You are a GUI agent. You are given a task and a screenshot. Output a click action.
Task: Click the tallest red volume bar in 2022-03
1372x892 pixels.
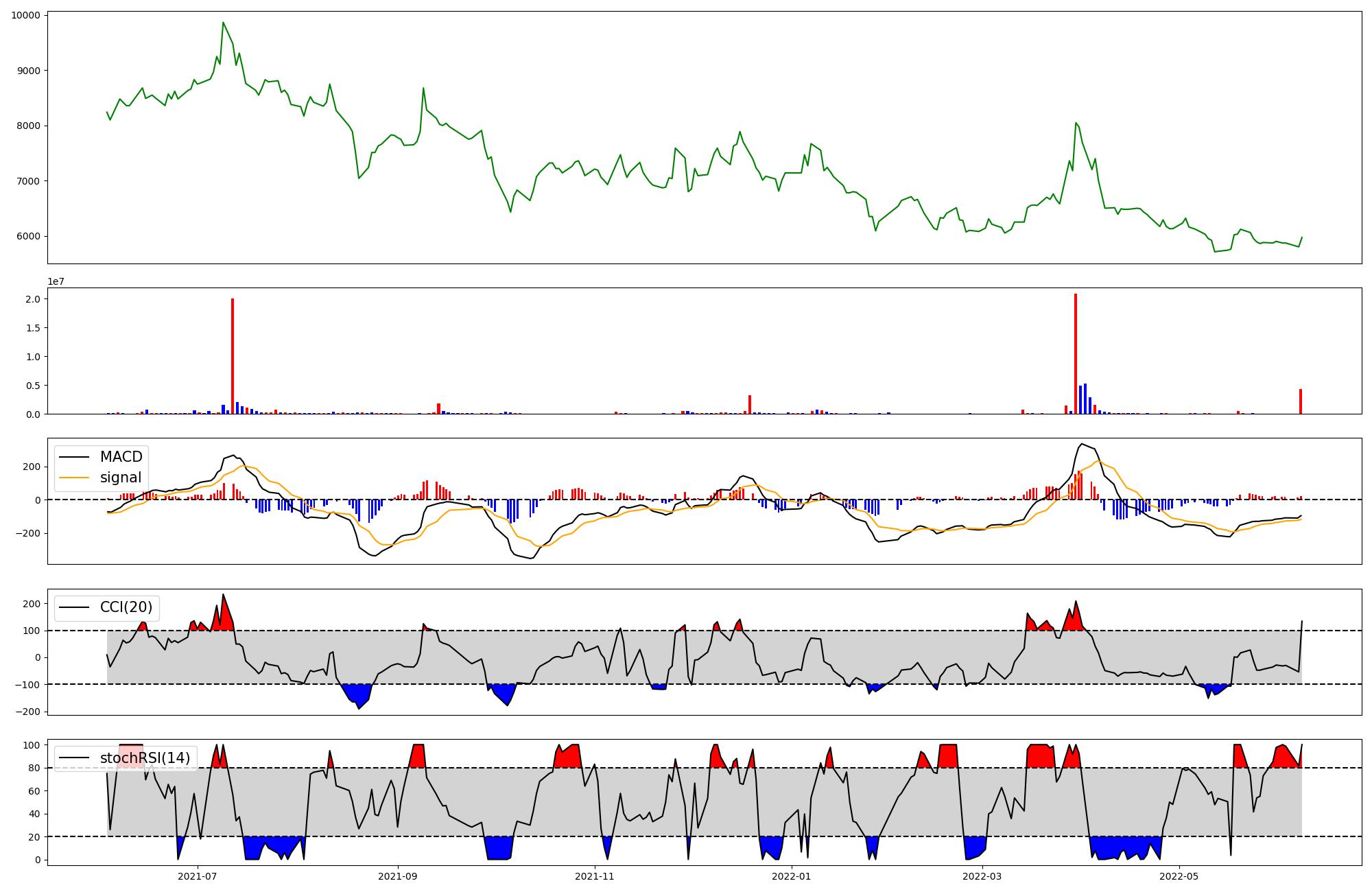point(1076,354)
